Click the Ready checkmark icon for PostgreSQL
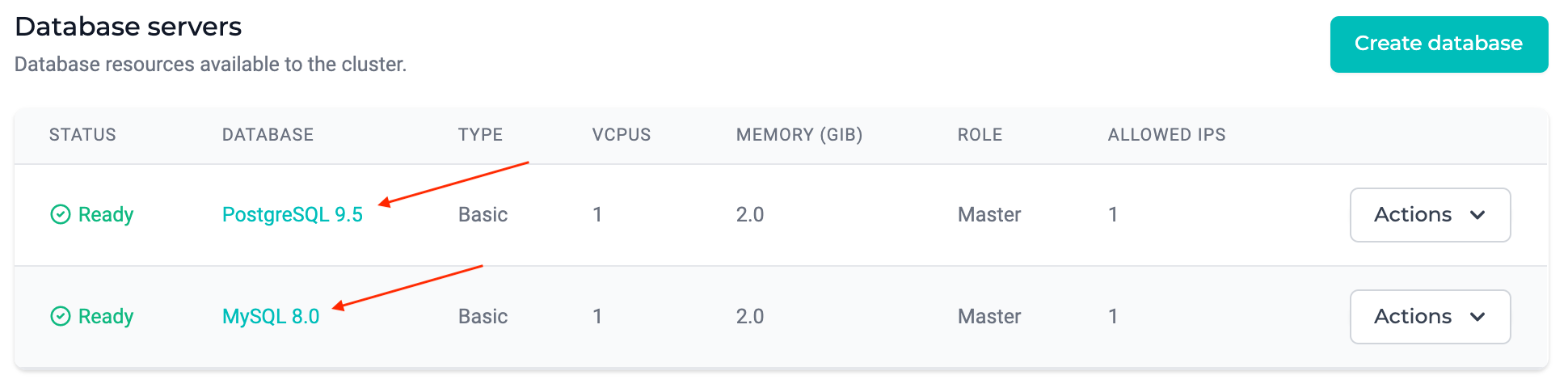The height and width of the screenshot is (388, 1568). click(x=61, y=214)
